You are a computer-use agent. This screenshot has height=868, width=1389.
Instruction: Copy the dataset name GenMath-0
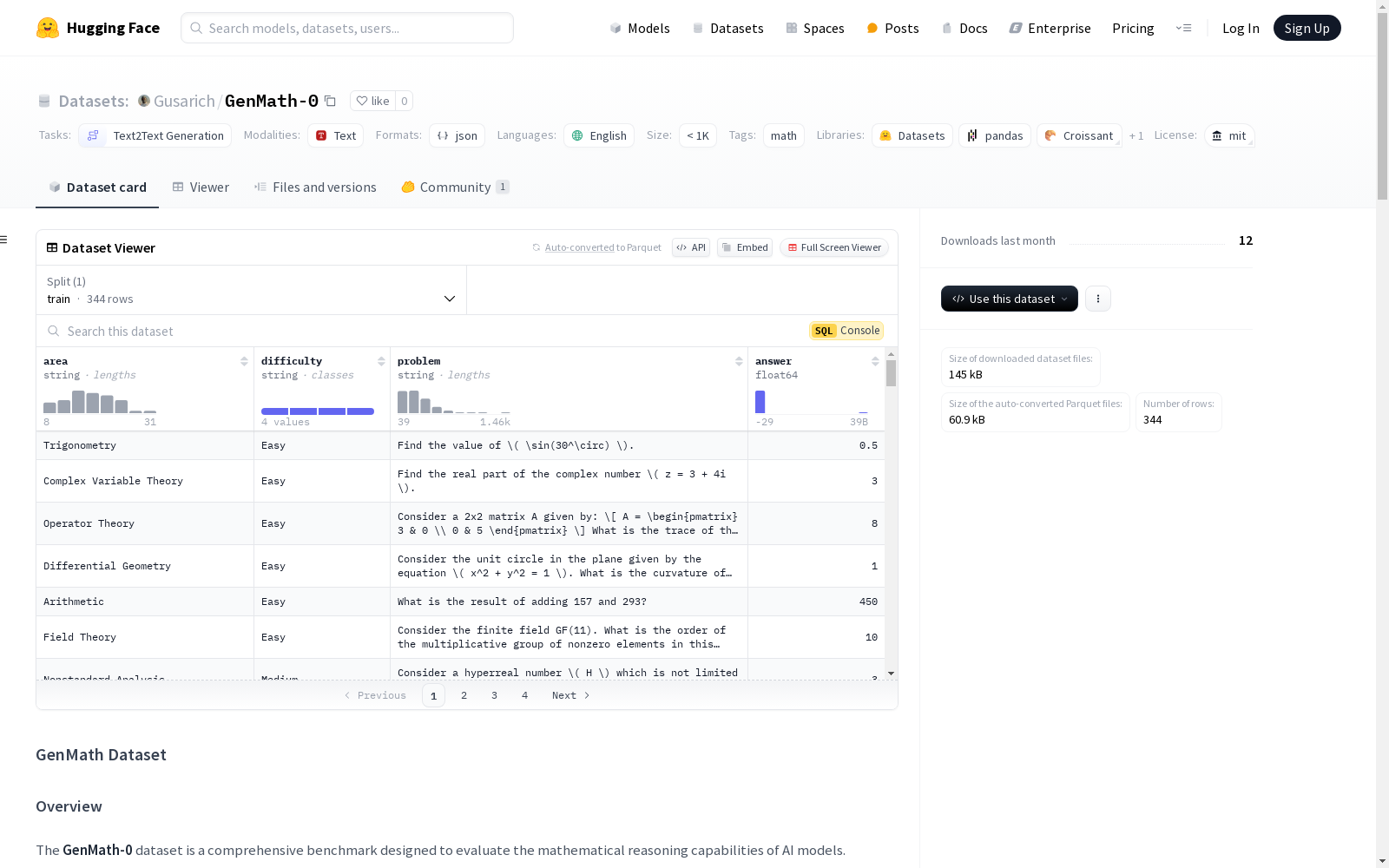tap(331, 101)
